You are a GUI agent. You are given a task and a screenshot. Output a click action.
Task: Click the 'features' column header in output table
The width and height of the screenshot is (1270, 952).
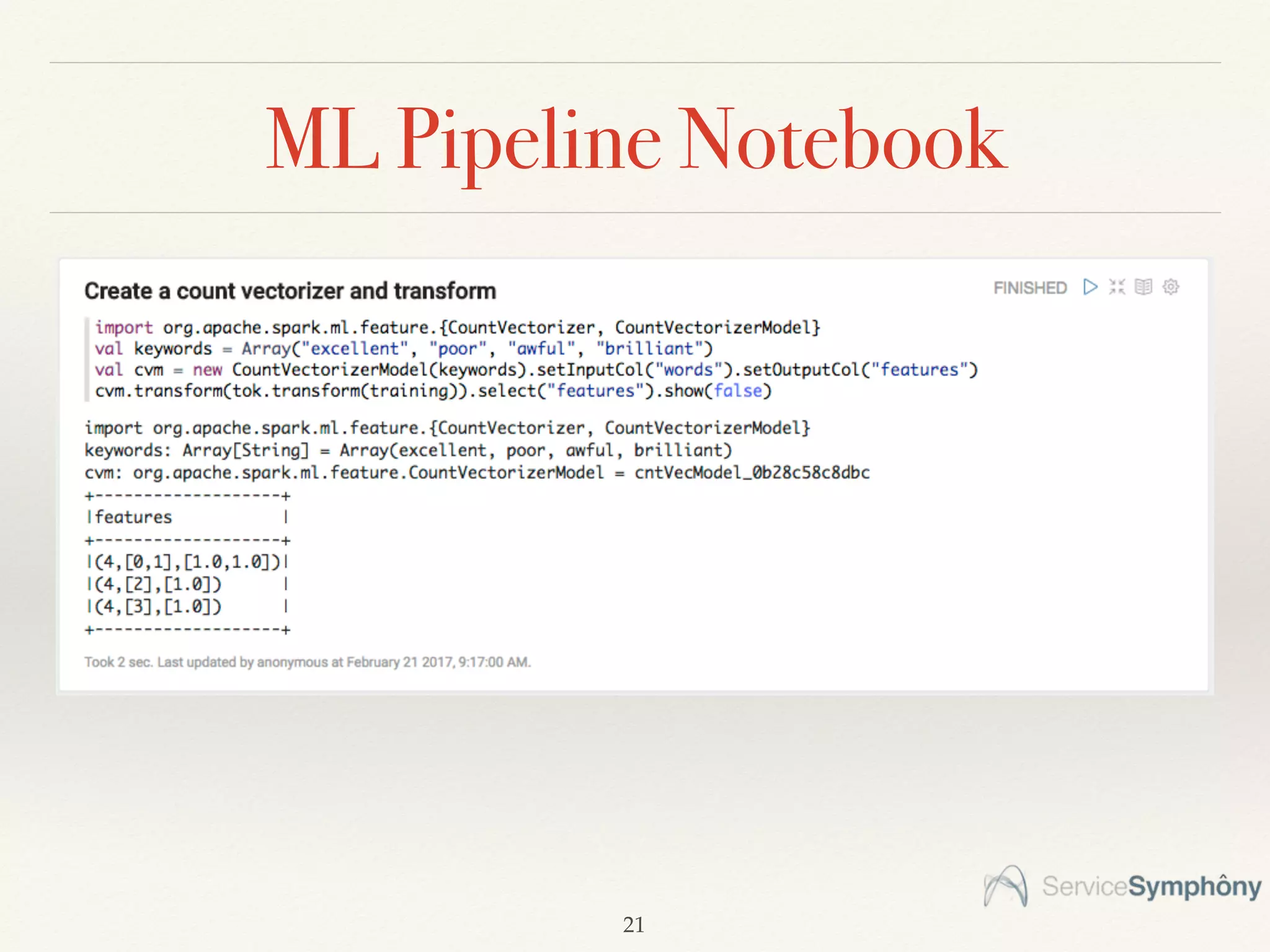[x=133, y=518]
